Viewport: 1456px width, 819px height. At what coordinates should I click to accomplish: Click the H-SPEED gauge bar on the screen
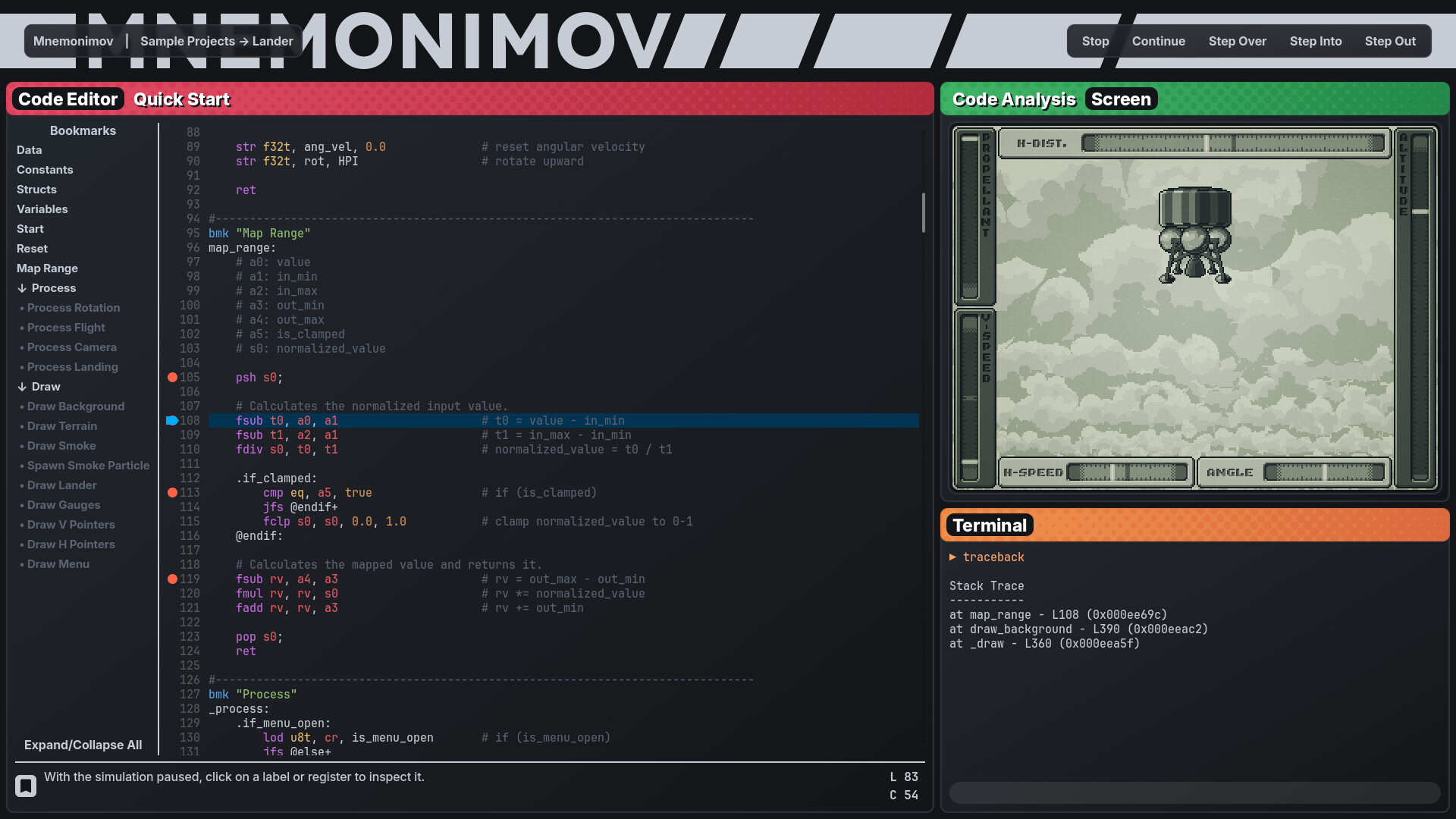tap(1128, 472)
